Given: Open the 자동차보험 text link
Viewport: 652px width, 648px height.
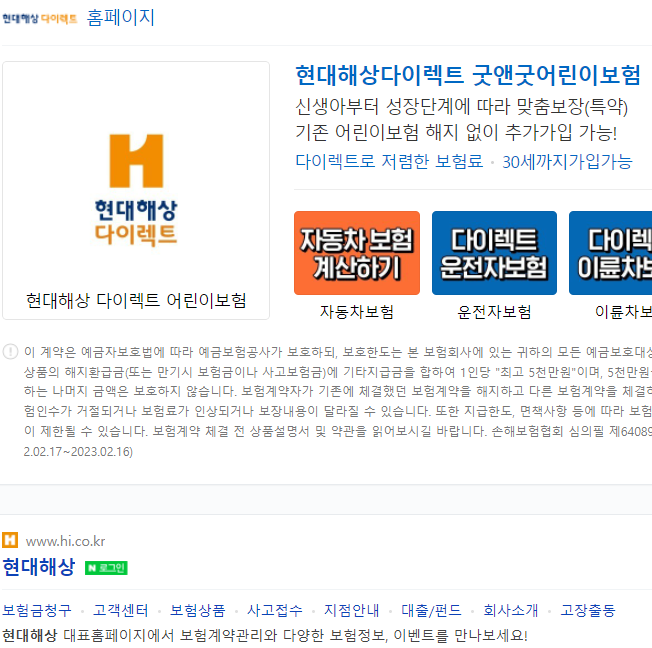Looking at the screenshot, I should pyautogui.click(x=357, y=312).
